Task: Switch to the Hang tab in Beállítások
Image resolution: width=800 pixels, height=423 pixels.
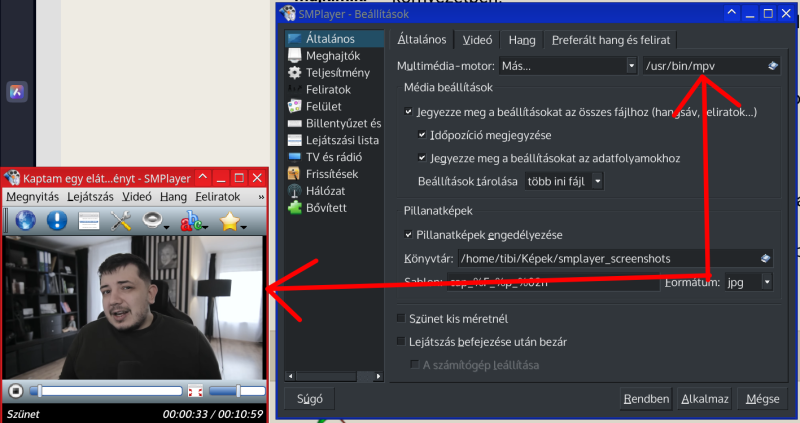Action: click(x=522, y=40)
